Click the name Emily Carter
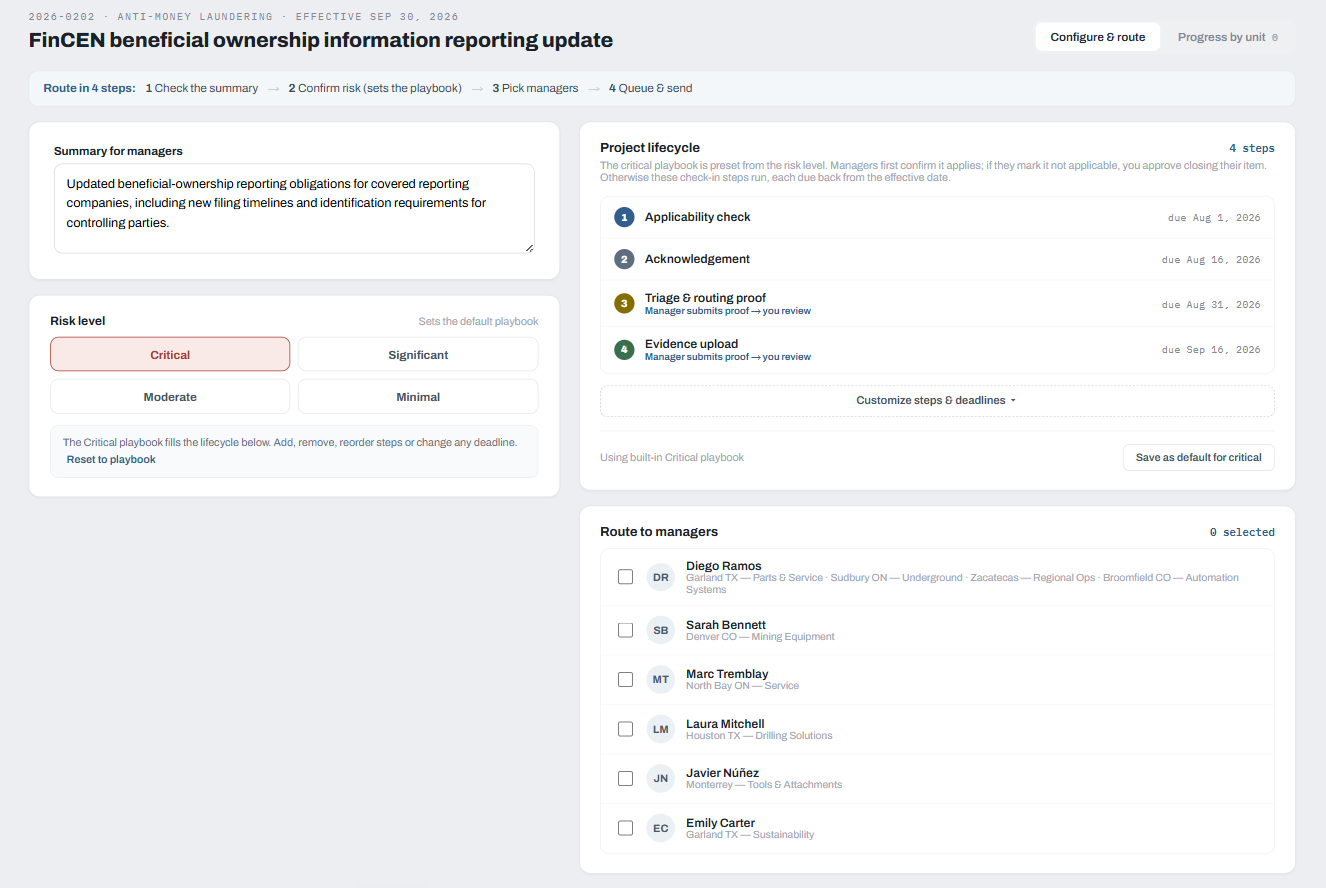The image size is (1326, 888). point(720,823)
